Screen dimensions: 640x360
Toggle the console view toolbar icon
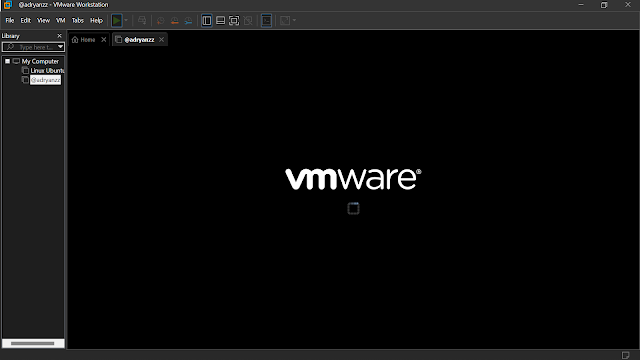(x=267, y=20)
